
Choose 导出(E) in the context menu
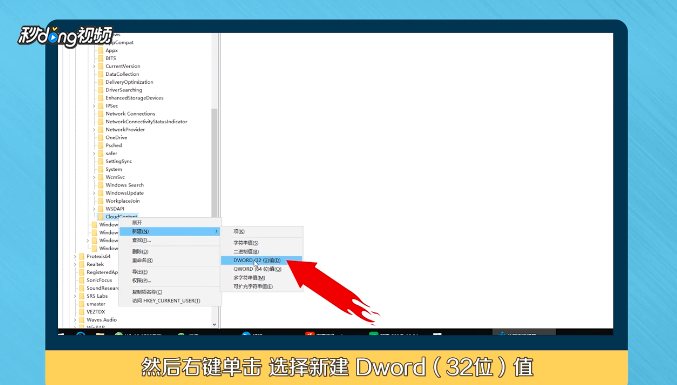coord(170,272)
